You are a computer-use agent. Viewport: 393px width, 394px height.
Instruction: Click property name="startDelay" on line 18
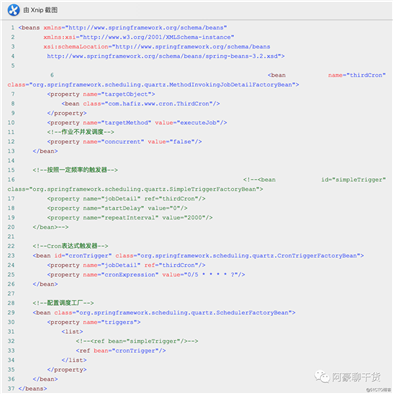pos(117,208)
